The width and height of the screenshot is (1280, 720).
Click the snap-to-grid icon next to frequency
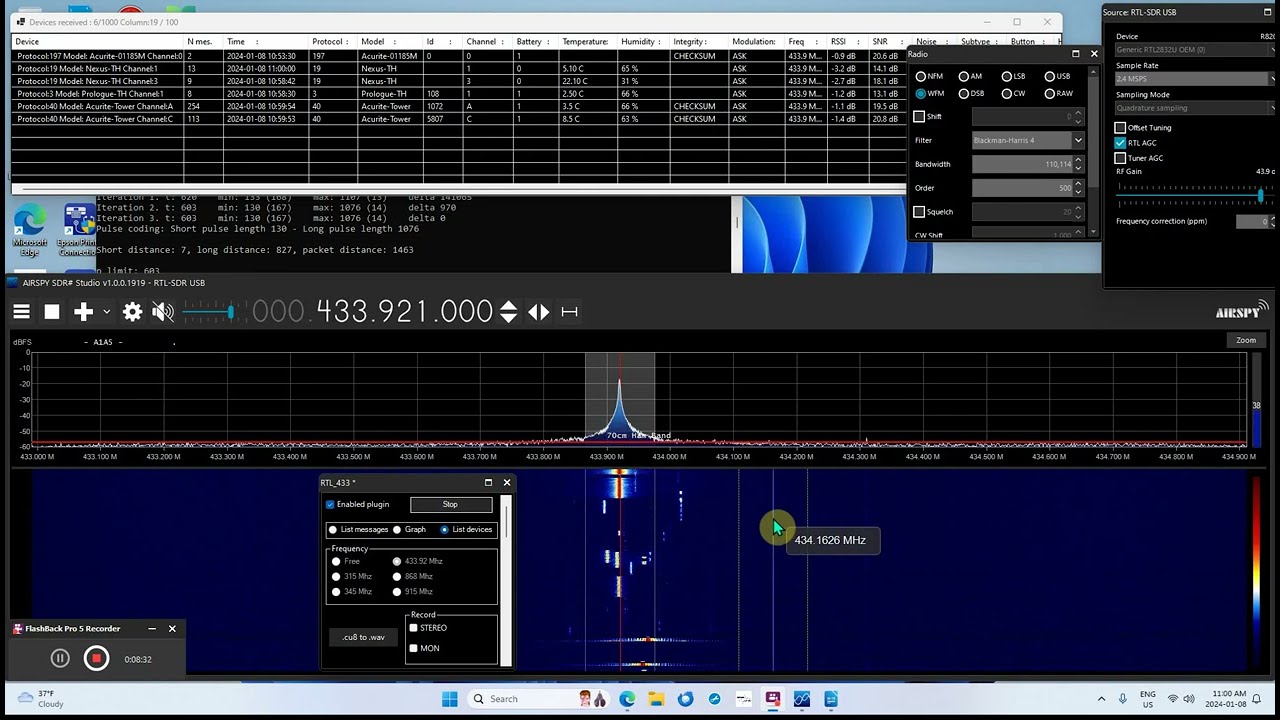click(569, 312)
